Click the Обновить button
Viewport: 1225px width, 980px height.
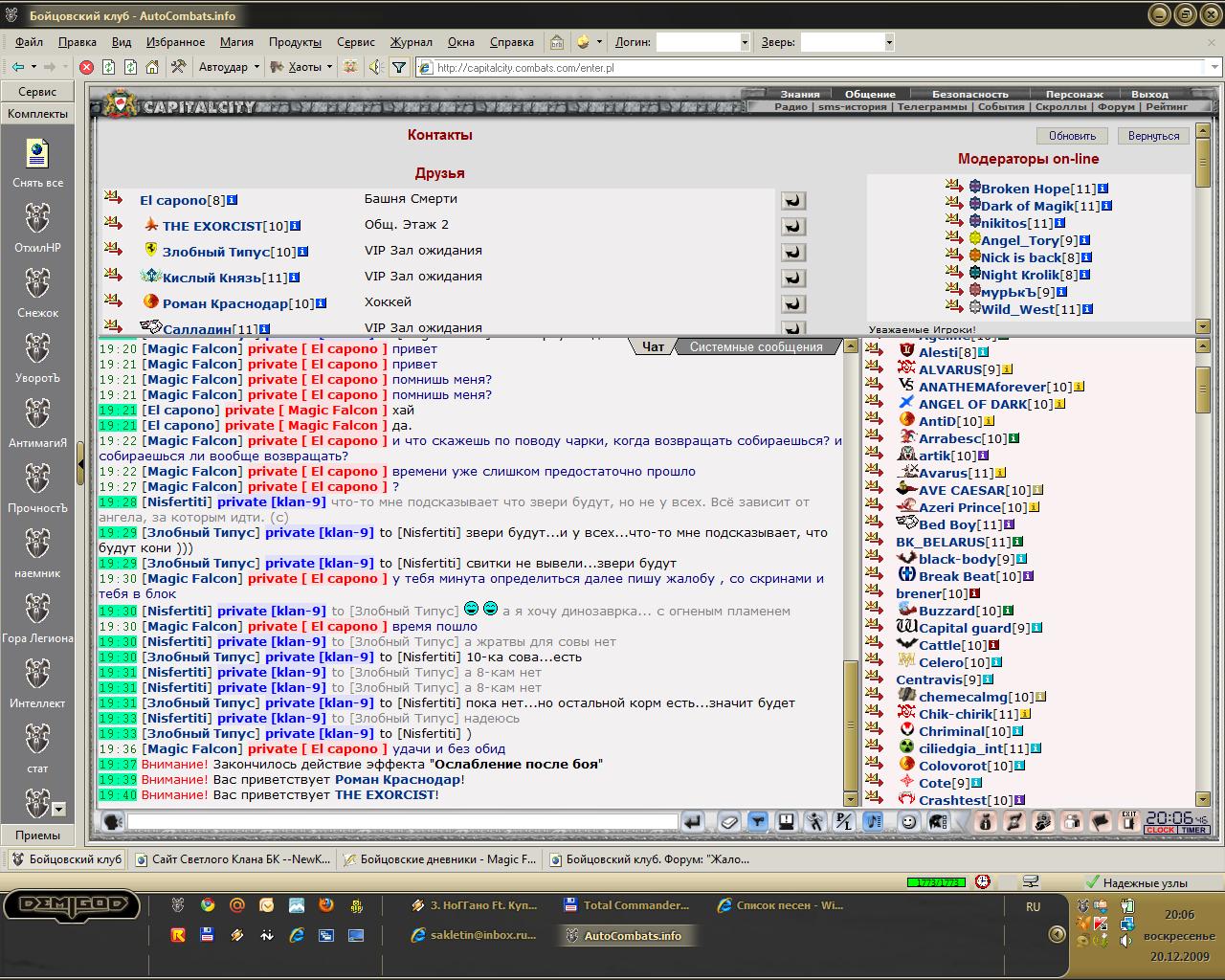1072,136
